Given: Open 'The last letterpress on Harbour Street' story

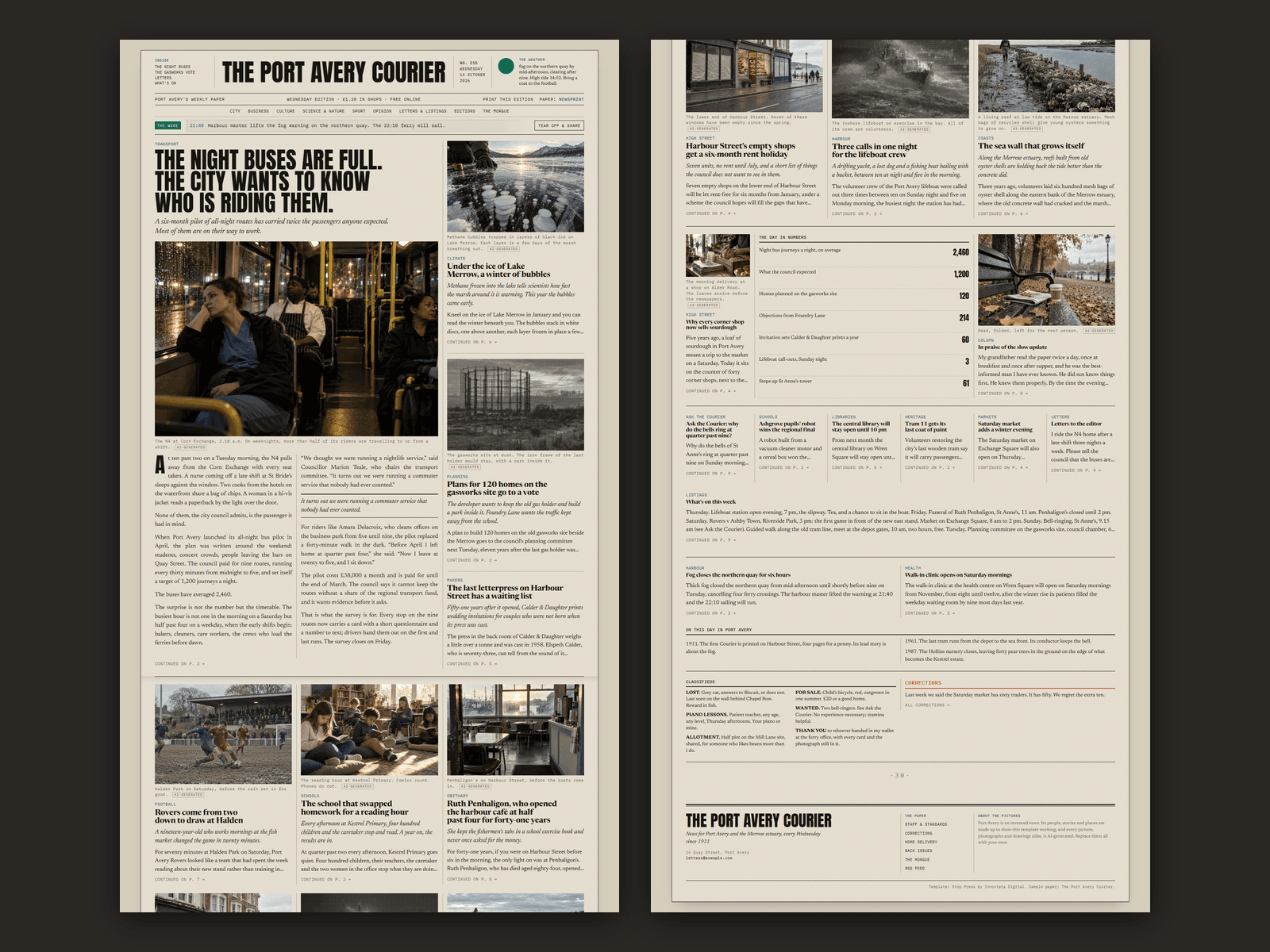Looking at the screenshot, I should coord(505,592).
